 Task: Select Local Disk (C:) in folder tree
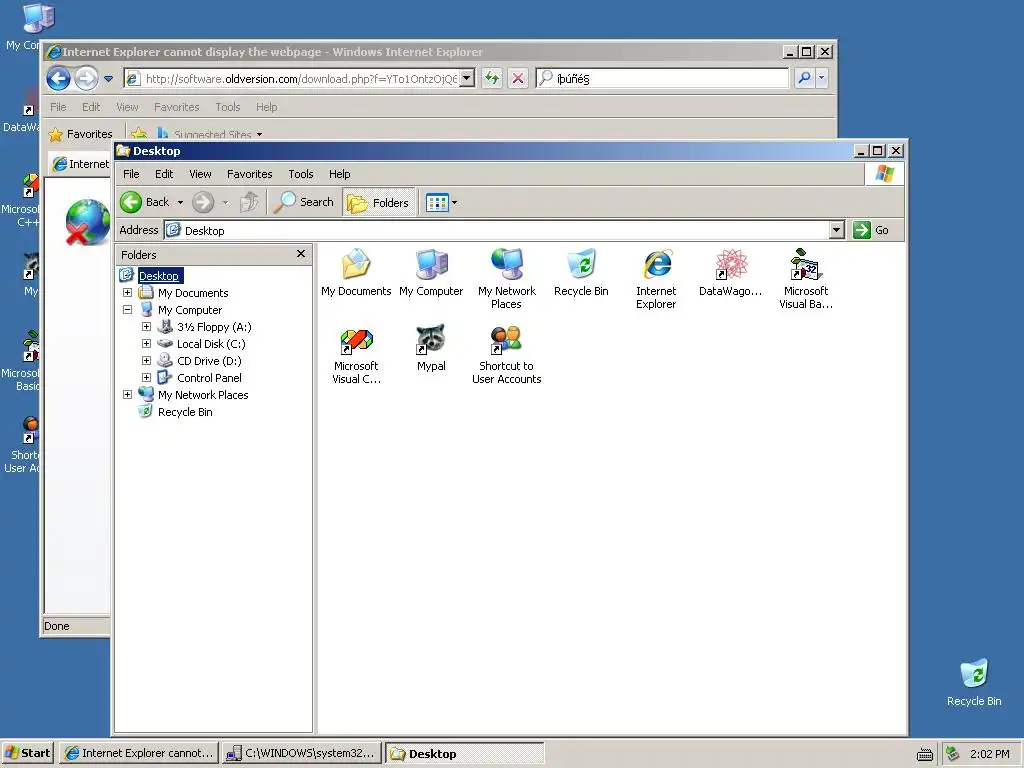(211, 344)
